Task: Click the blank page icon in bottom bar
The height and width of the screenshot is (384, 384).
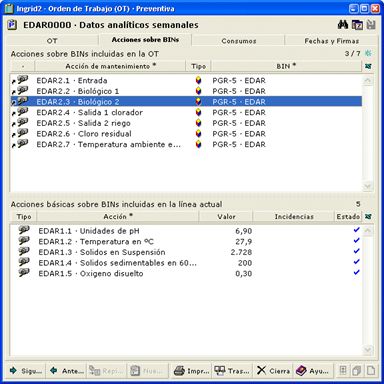Action: tap(371, 370)
